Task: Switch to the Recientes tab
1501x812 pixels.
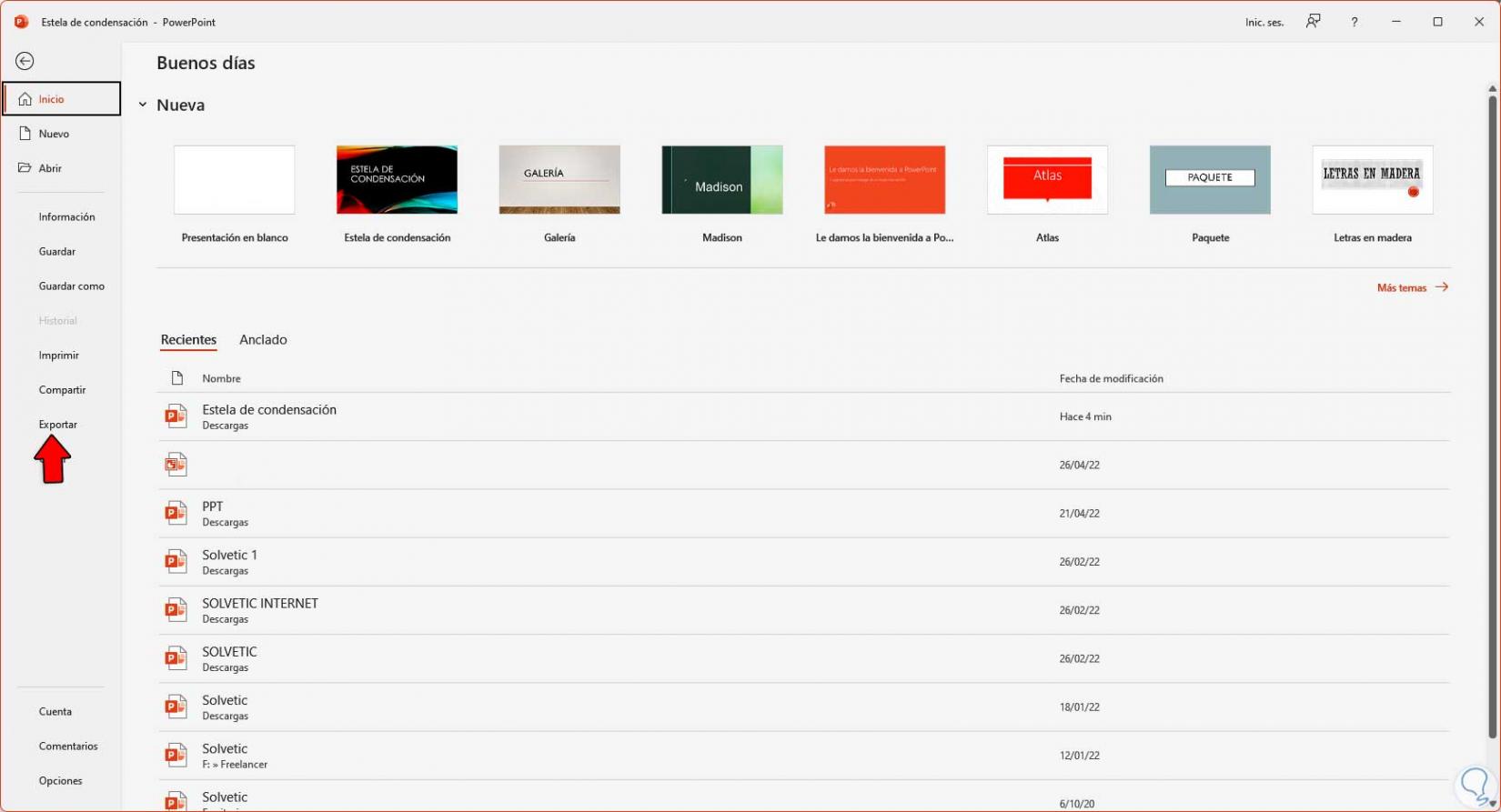Action: (x=188, y=340)
